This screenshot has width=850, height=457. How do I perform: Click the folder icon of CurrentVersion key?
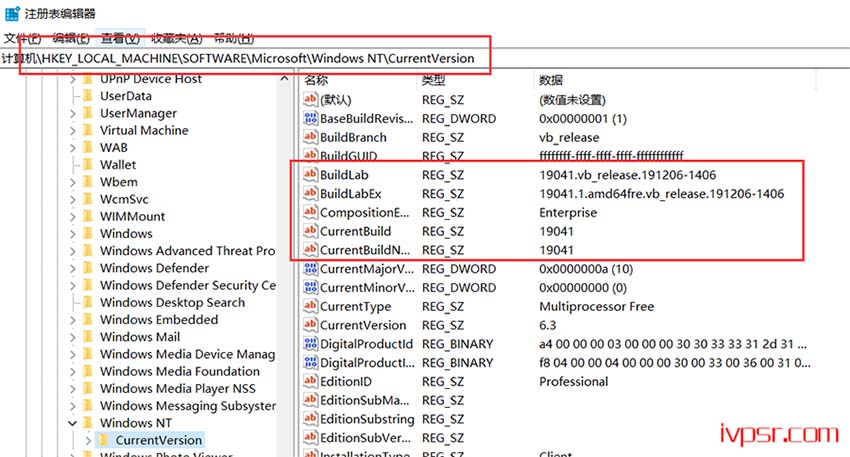(x=104, y=440)
